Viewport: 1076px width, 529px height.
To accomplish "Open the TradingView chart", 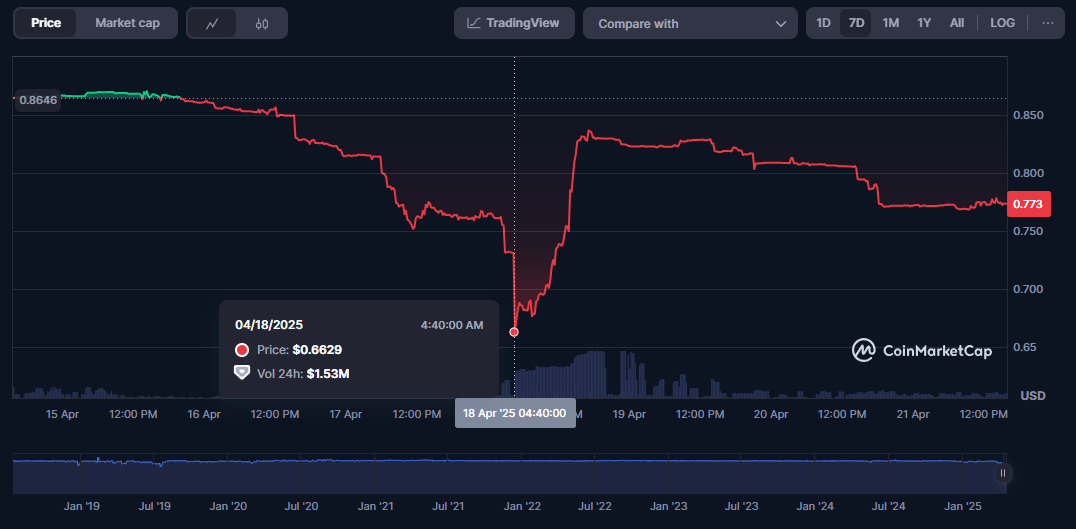I will (x=514, y=23).
